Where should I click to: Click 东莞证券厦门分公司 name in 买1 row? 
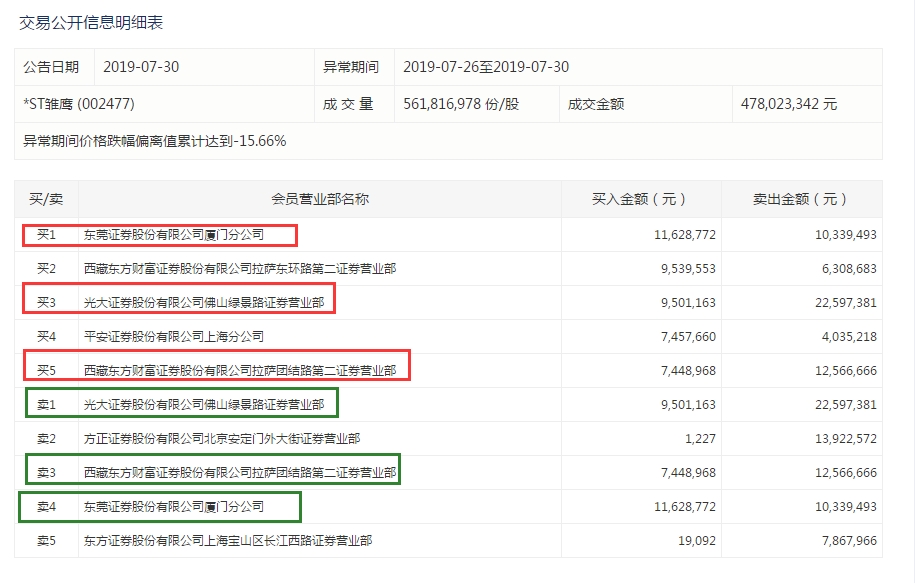[x=174, y=235]
